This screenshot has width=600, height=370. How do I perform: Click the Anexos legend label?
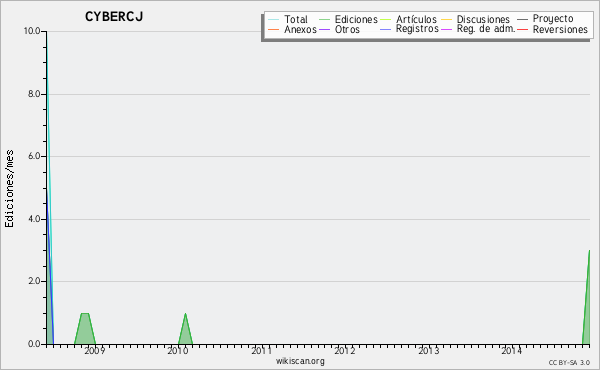click(300, 29)
